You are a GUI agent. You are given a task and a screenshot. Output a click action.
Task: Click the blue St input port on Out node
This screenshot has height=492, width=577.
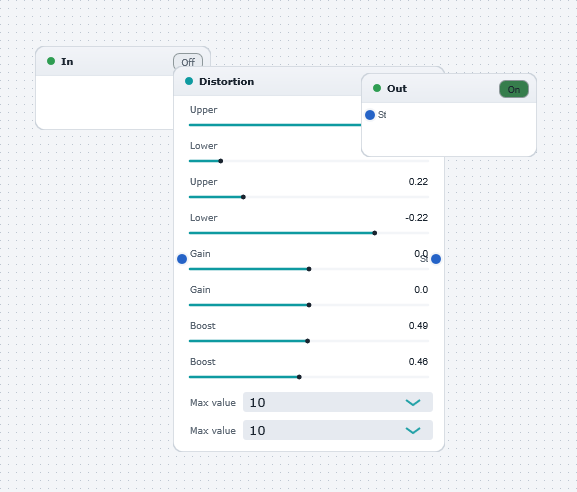pyautogui.click(x=370, y=115)
